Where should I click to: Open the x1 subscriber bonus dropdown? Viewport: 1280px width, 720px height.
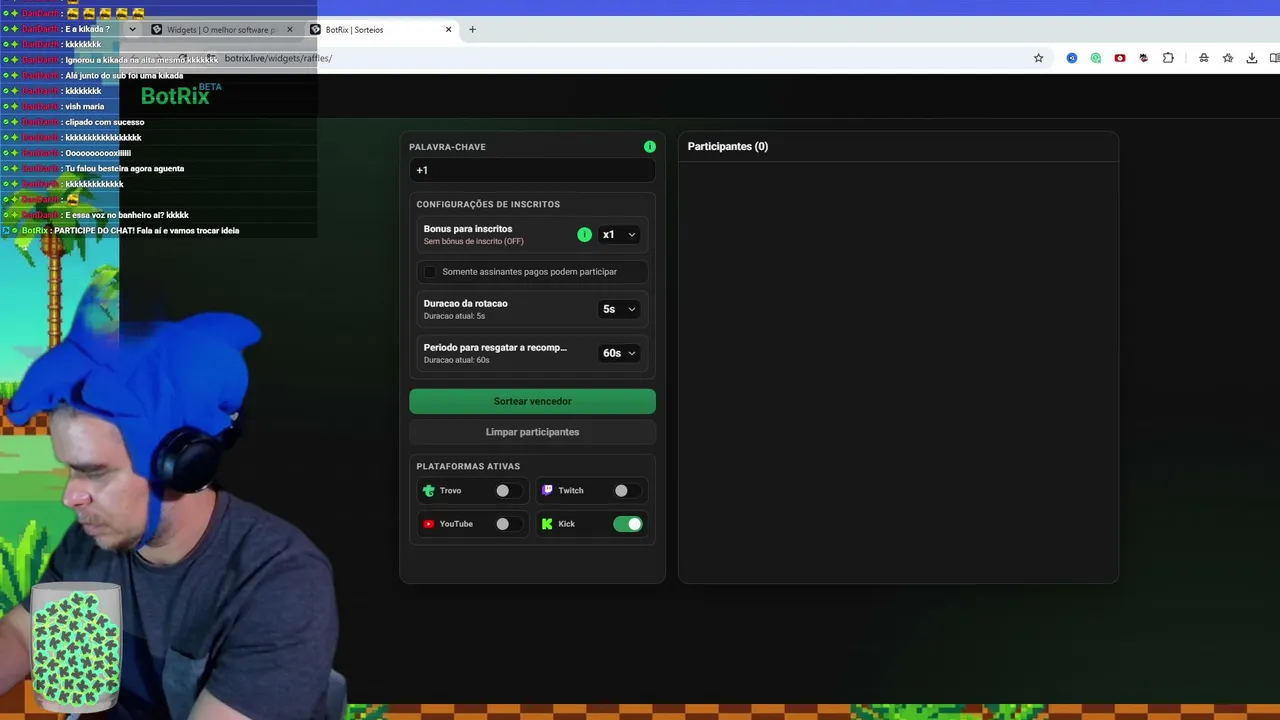click(x=618, y=235)
